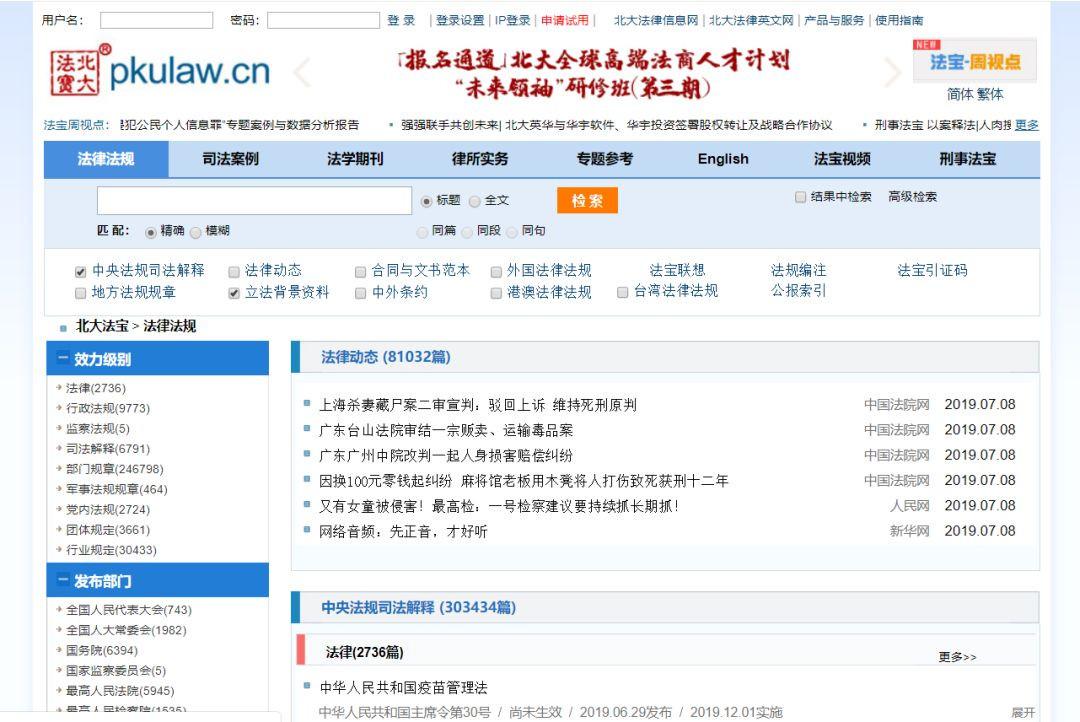The width and height of the screenshot is (1080, 722).
Task: Open 北大法律信息网 link
Action: pos(656,21)
